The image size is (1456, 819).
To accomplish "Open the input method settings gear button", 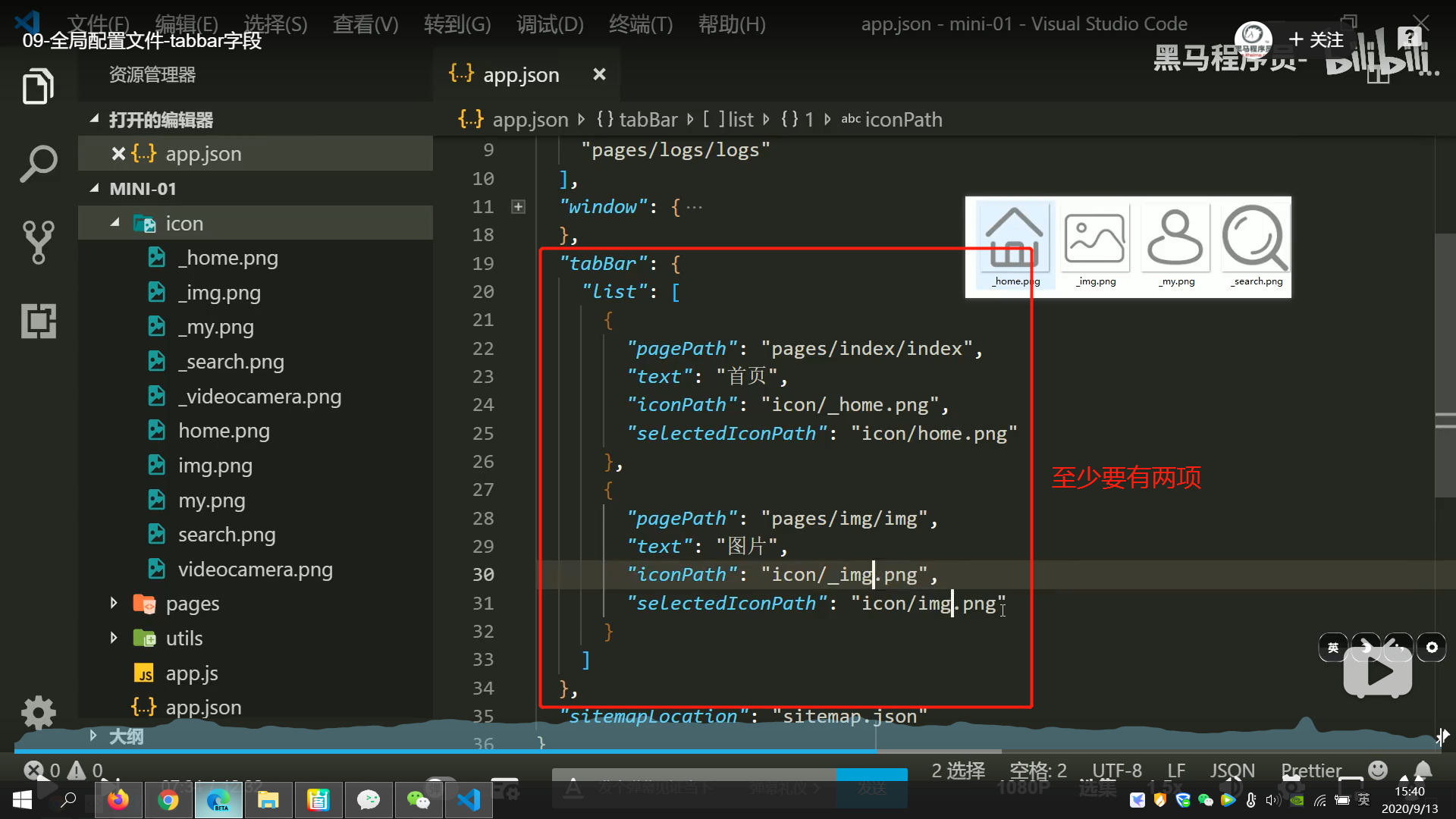I will 1432,647.
